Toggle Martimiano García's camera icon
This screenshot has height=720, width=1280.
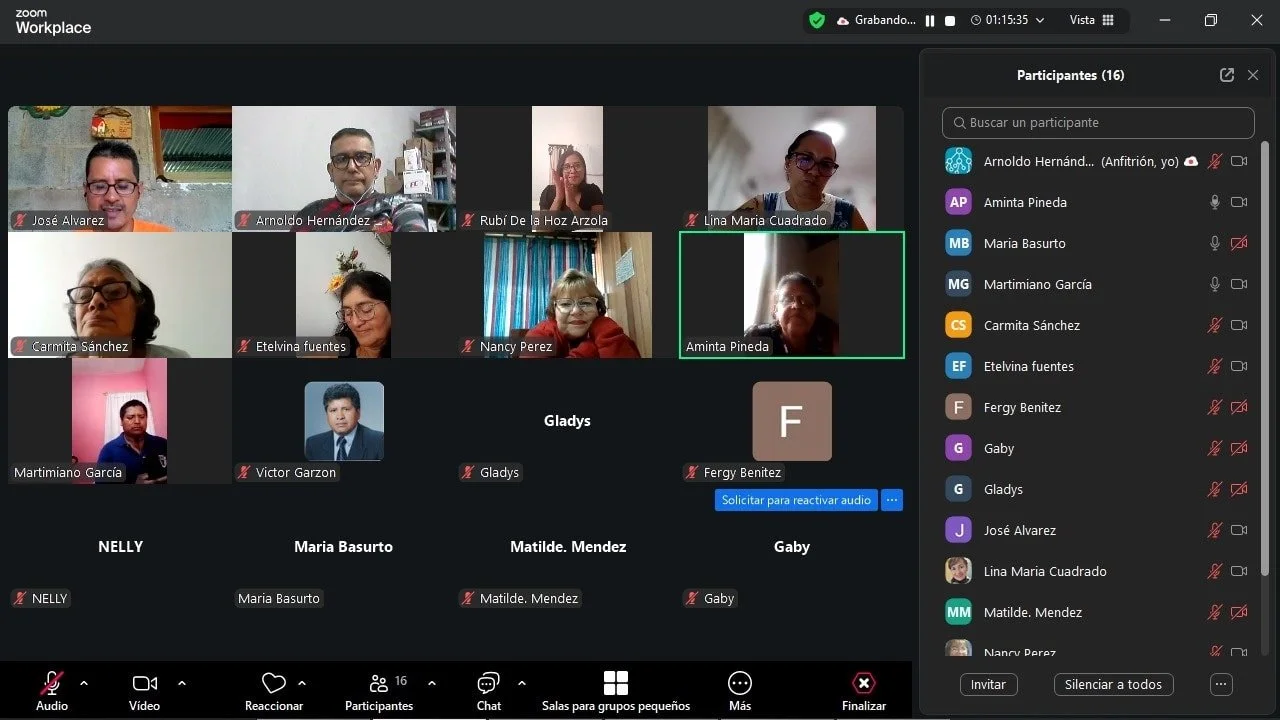[x=1239, y=284]
